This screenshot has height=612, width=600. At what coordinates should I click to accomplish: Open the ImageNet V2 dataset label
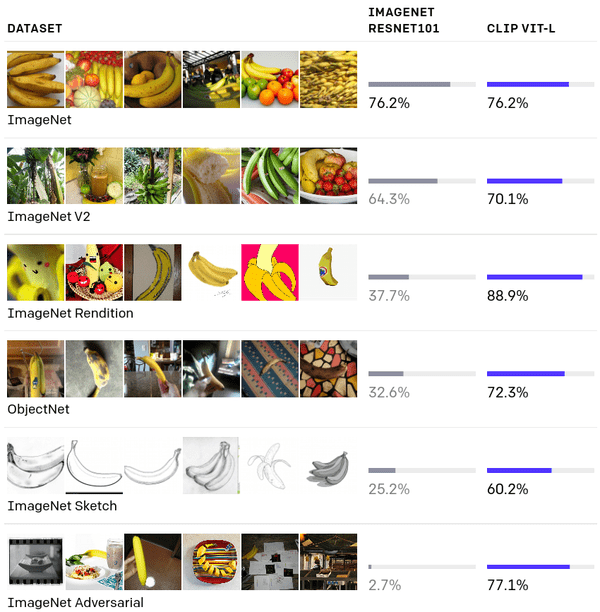tap(52, 216)
